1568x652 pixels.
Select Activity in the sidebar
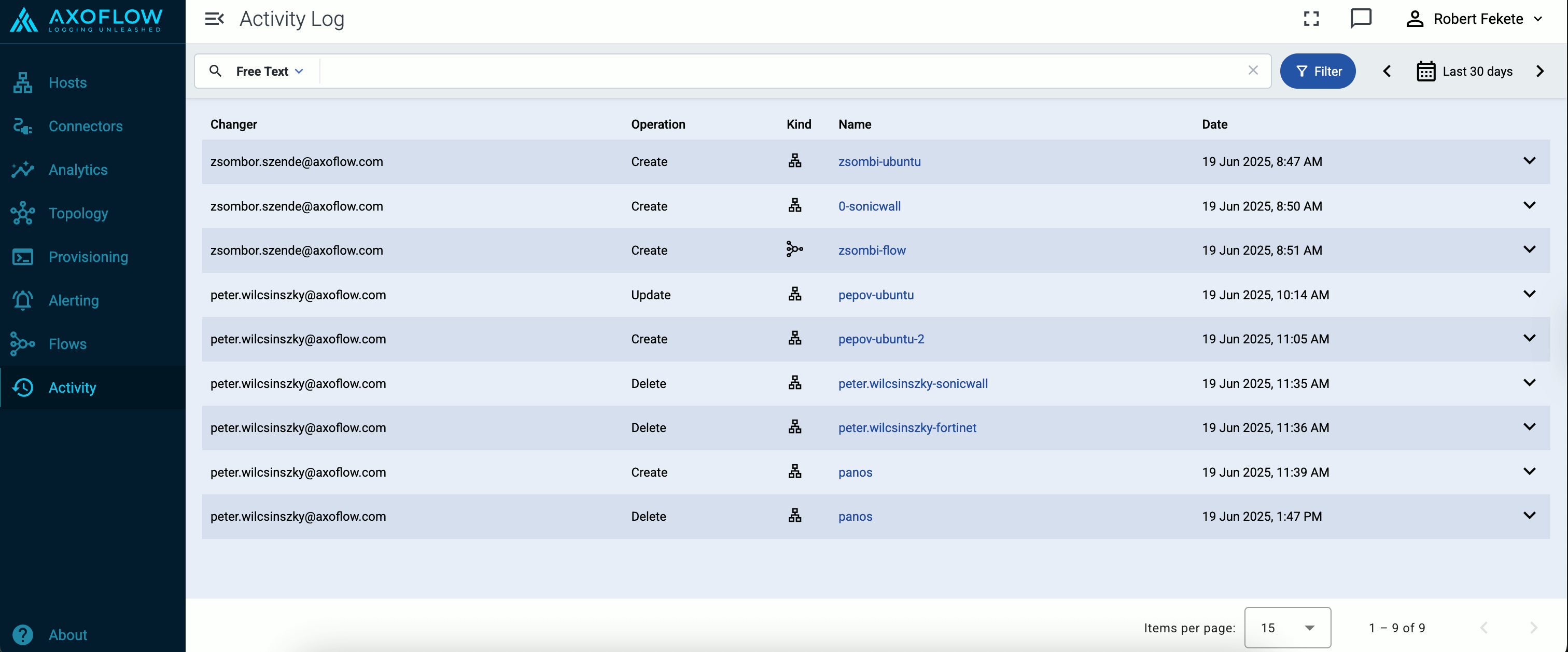click(x=92, y=387)
